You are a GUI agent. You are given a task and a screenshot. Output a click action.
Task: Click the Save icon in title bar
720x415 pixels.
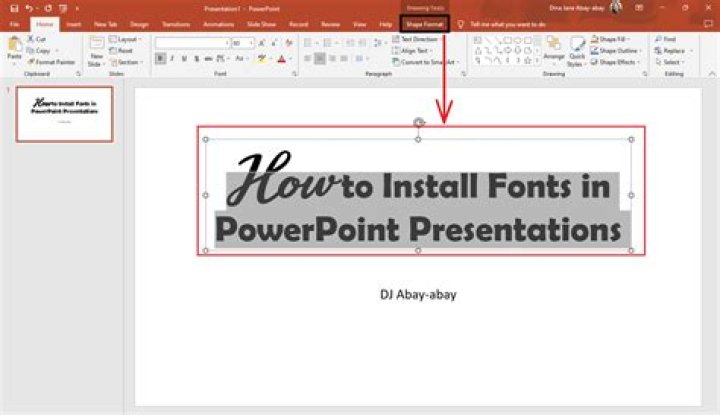13,7
